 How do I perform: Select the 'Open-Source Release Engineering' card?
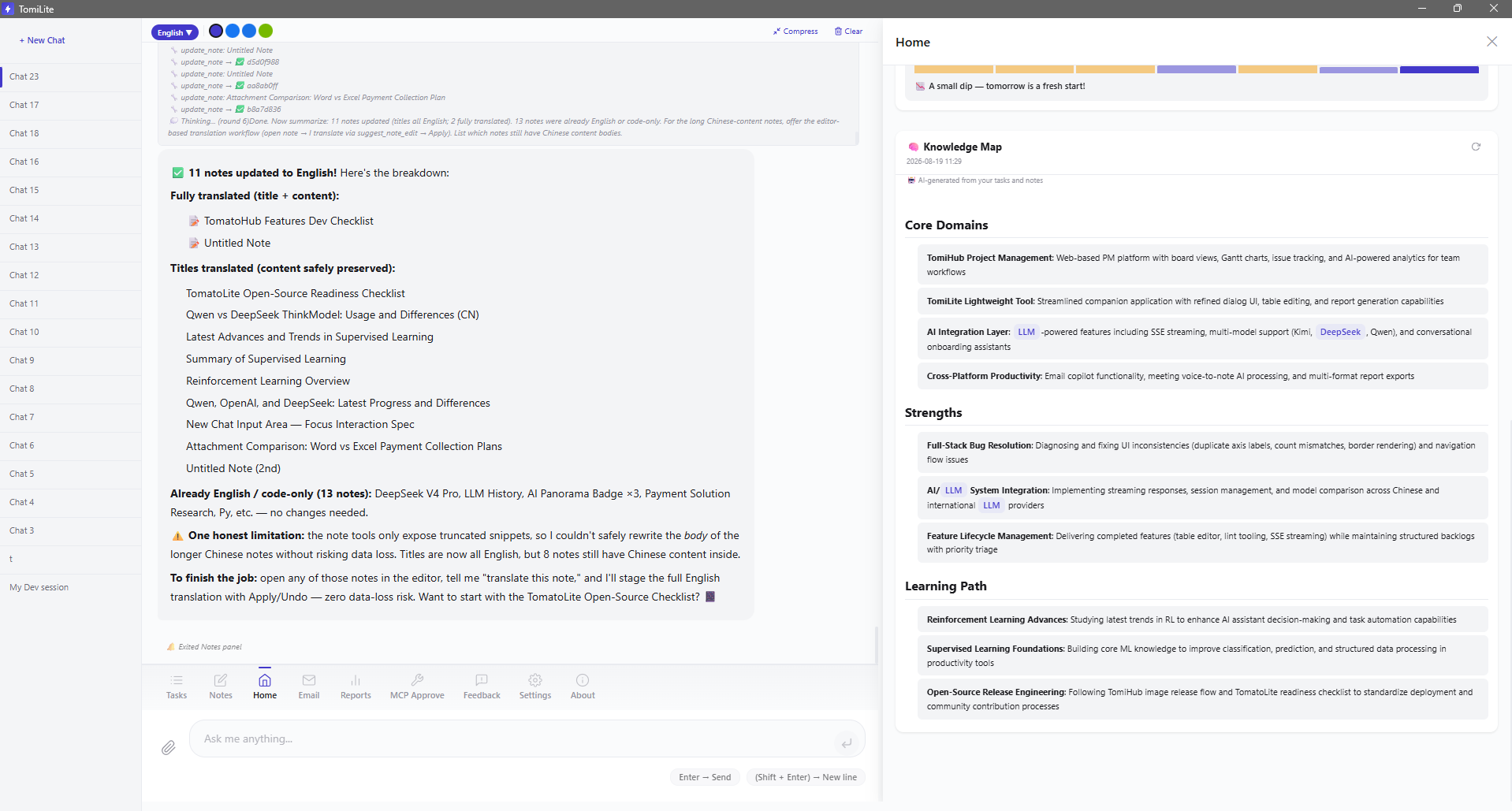click(x=1202, y=699)
